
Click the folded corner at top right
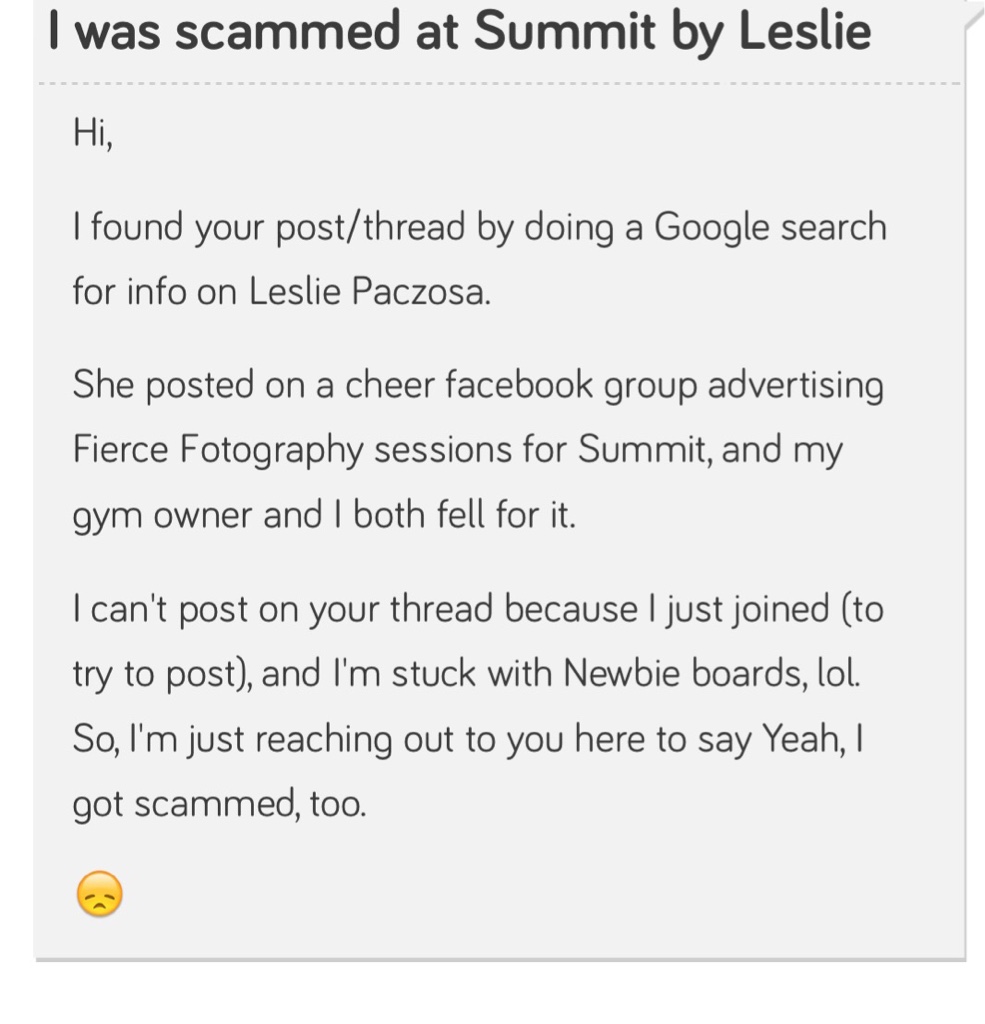[975, 14]
